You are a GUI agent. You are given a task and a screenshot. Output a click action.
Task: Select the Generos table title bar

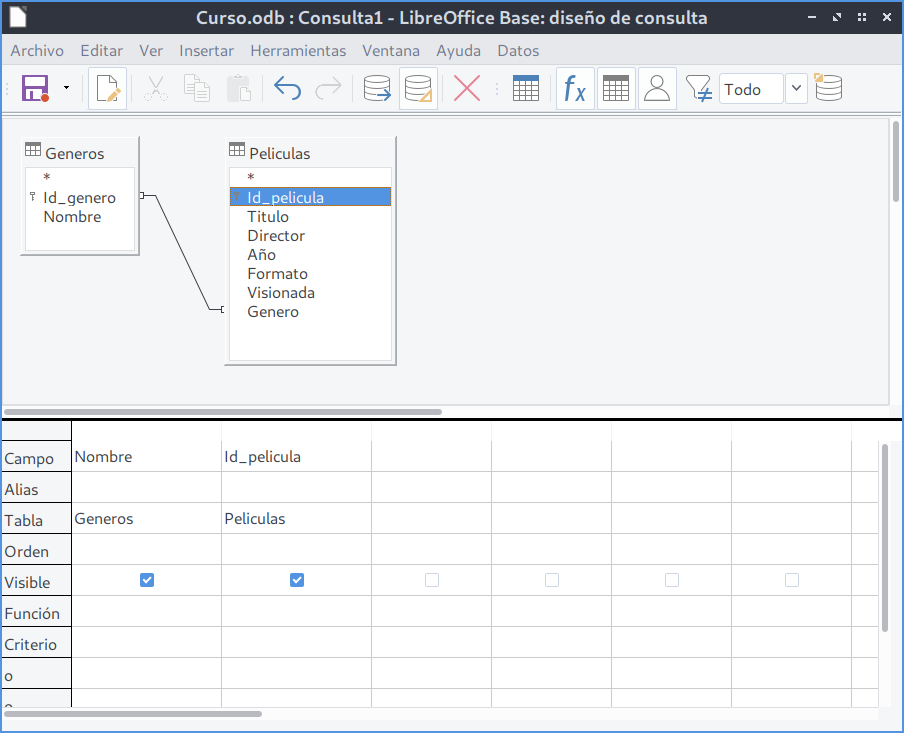(80, 153)
